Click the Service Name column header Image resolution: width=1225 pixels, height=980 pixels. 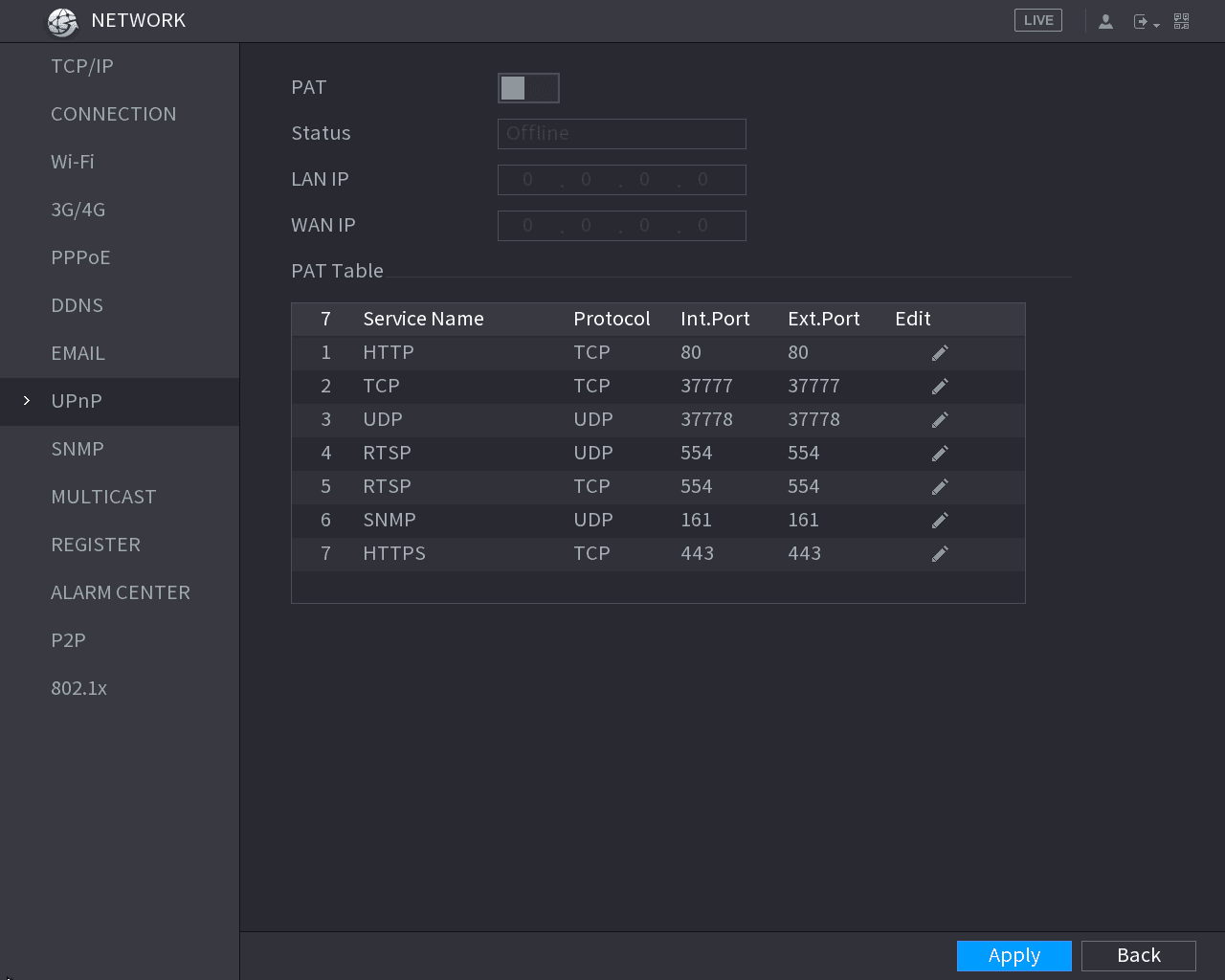coord(423,320)
